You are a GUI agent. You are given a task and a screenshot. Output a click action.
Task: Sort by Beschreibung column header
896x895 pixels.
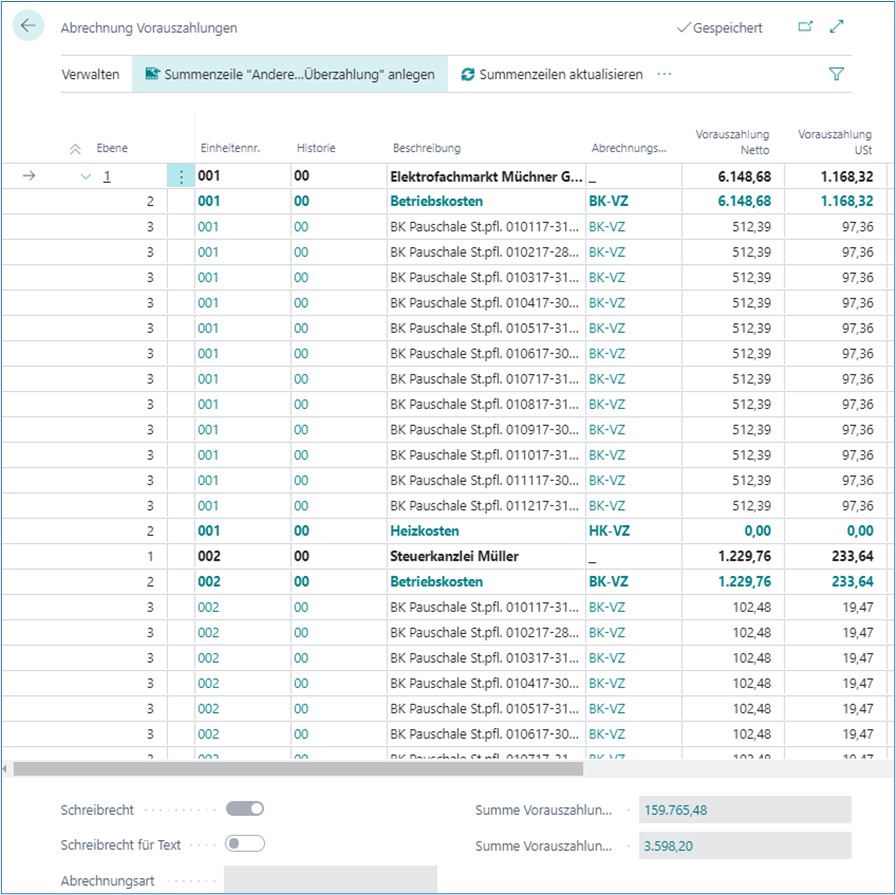[427, 148]
